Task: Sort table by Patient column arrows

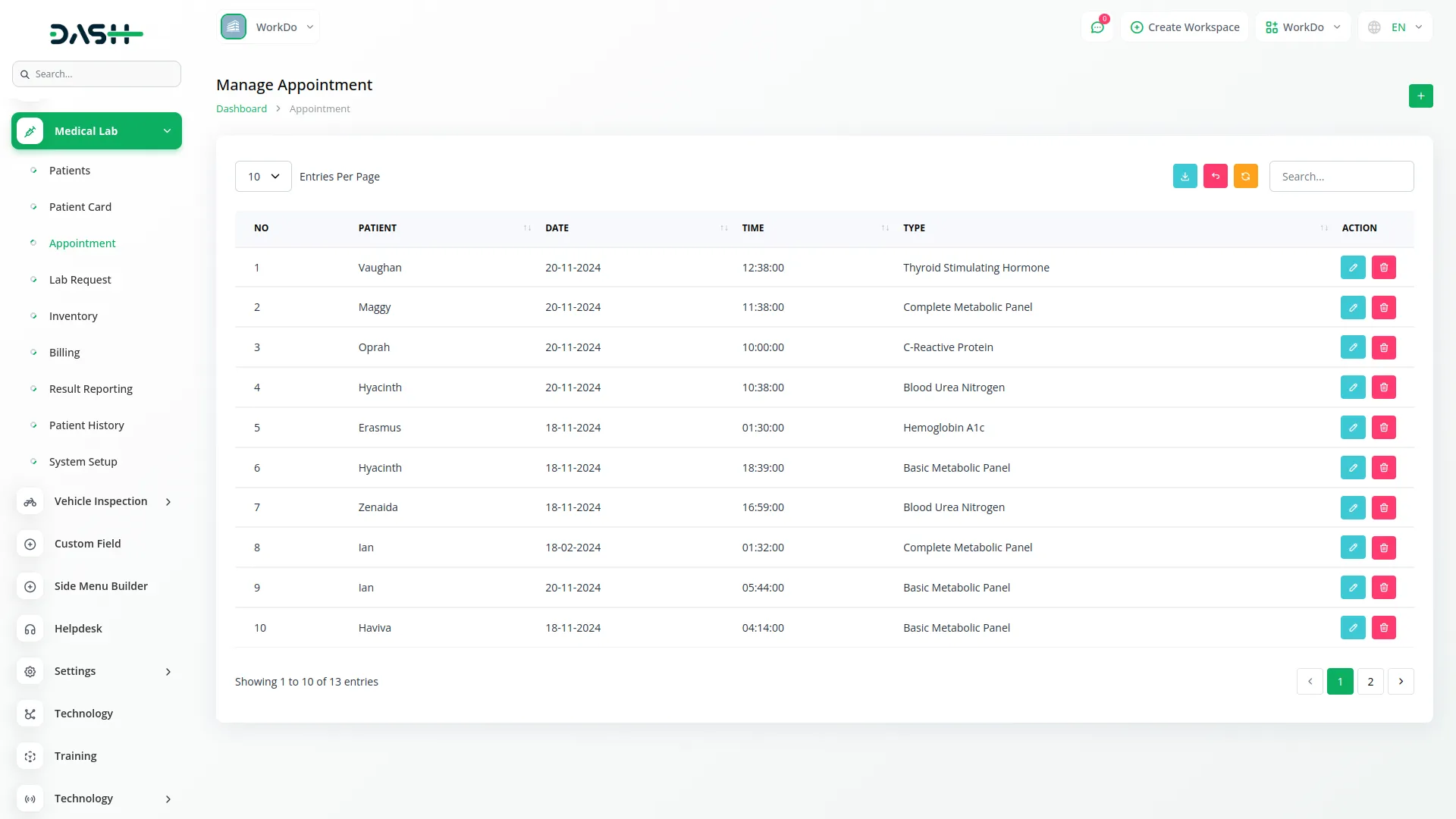Action: pyautogui.click(x=526, y=228)
